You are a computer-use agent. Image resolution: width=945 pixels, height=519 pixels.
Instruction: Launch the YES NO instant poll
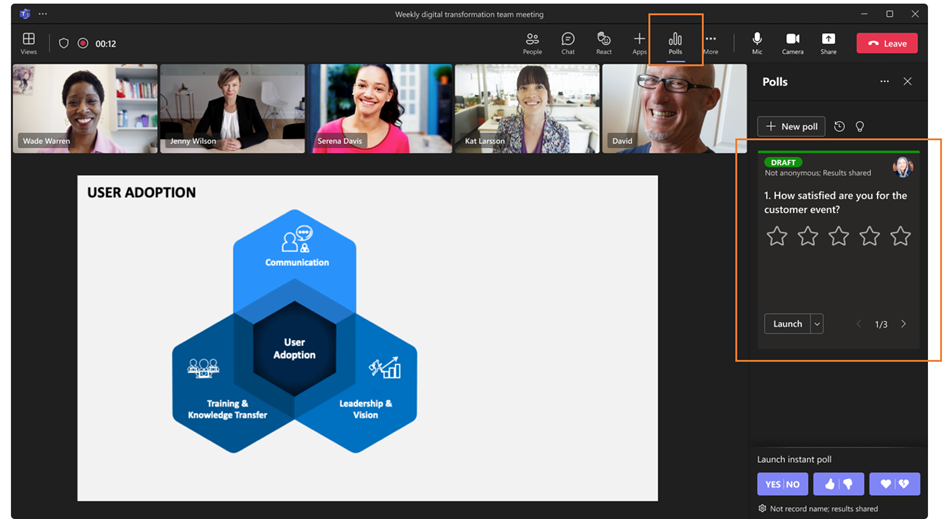point(782,484)
